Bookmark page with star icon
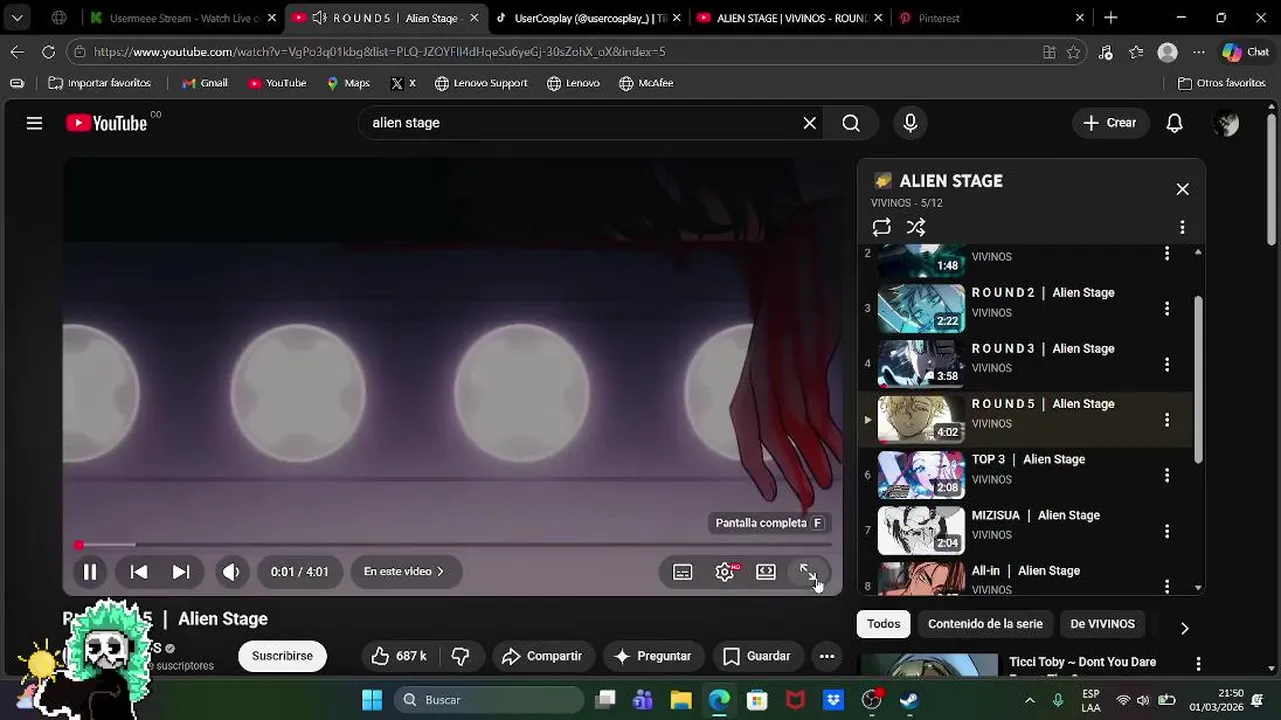Screen dimensions: 1281x720 (1074, 52)
